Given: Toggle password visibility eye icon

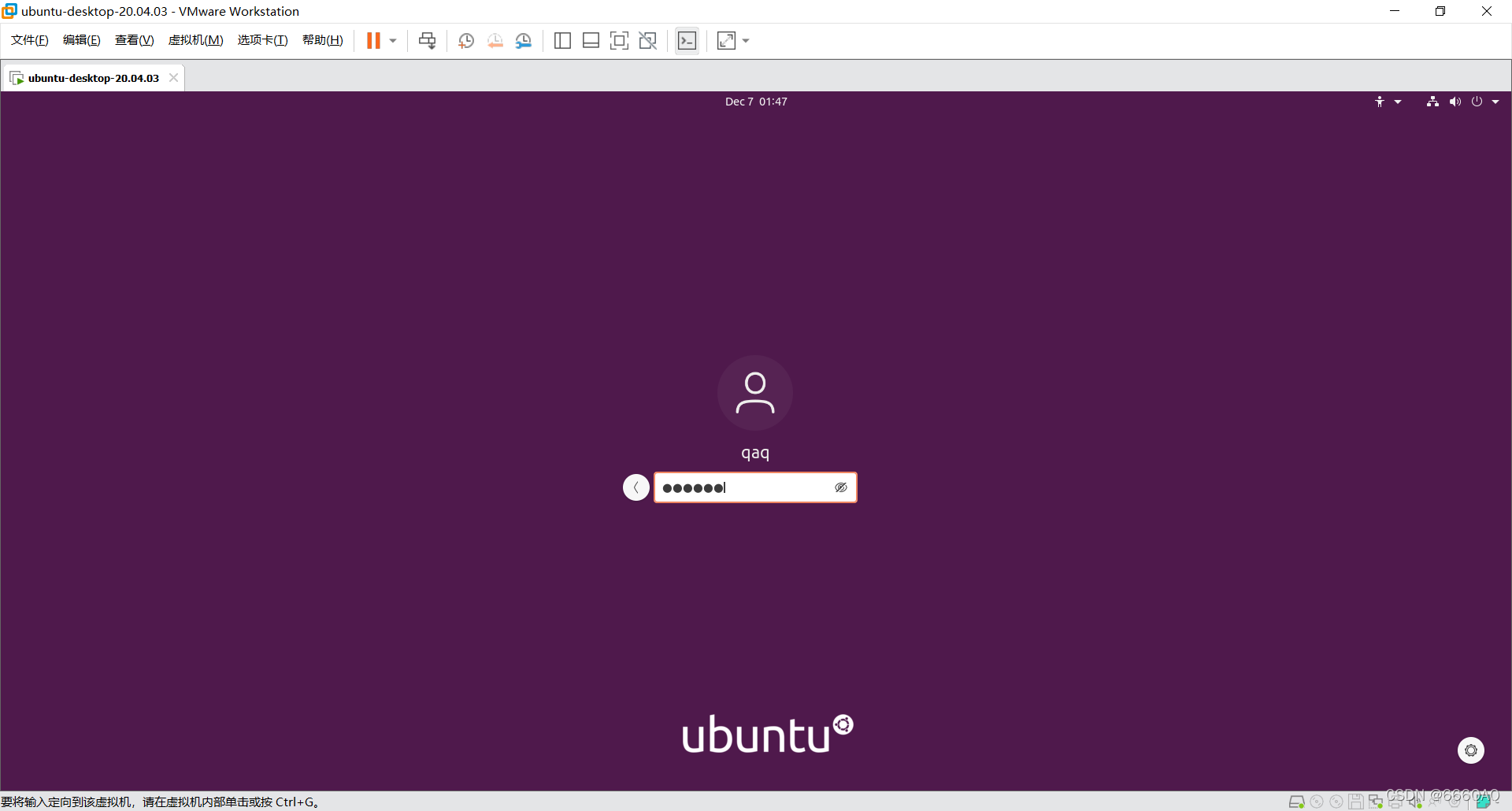Looking at the screenshot, I should click(841, 487).
